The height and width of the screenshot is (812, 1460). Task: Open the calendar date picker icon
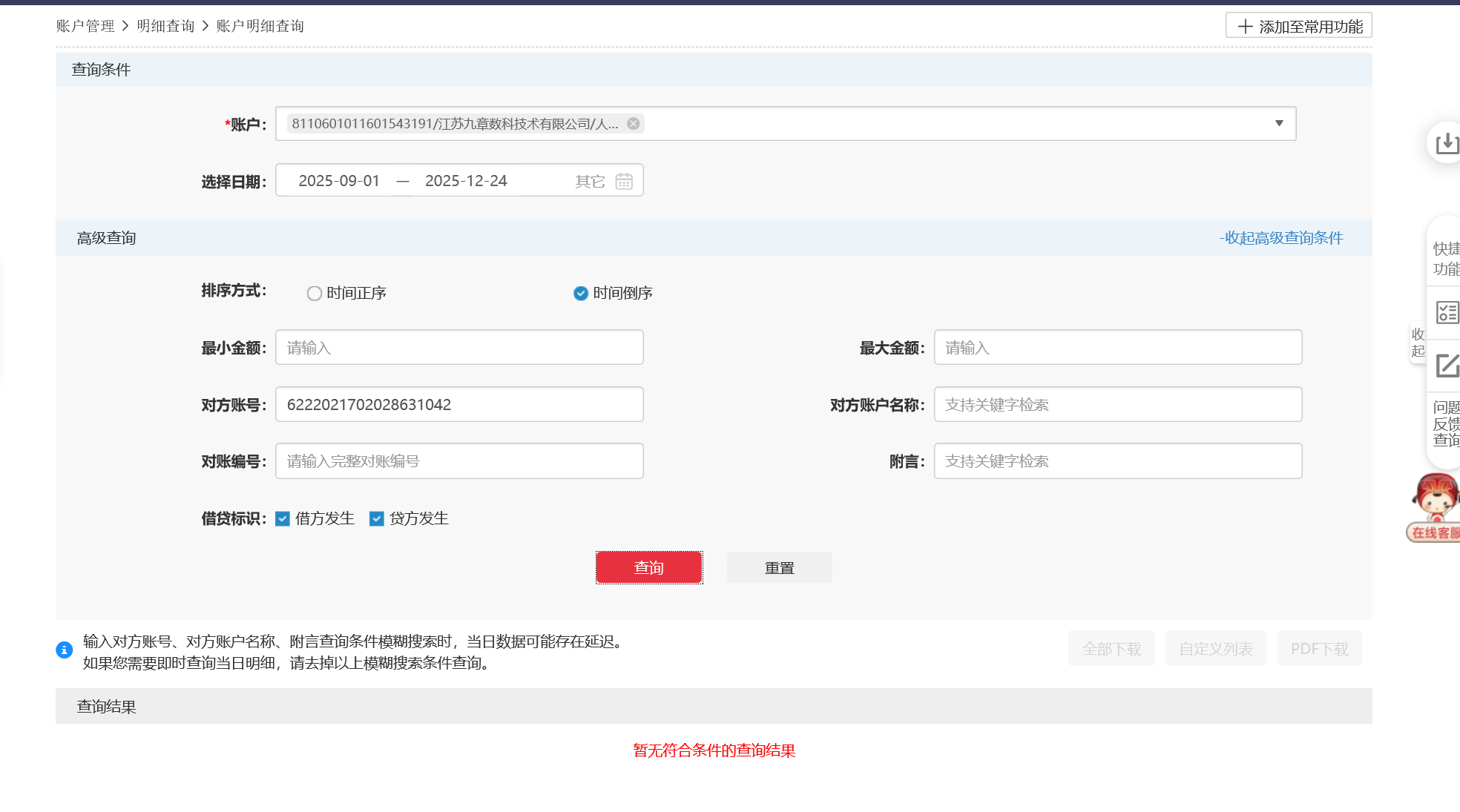point(624,181)
